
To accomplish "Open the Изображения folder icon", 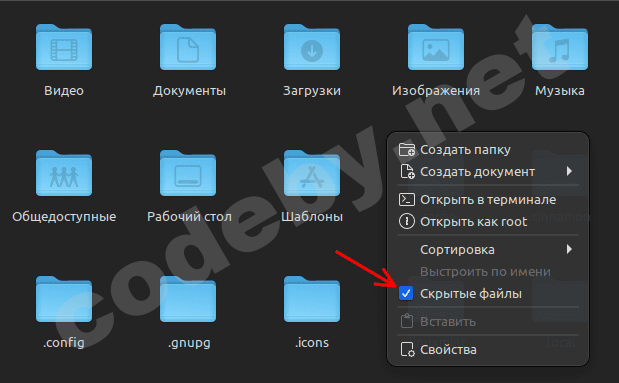I will click(436, 47).
